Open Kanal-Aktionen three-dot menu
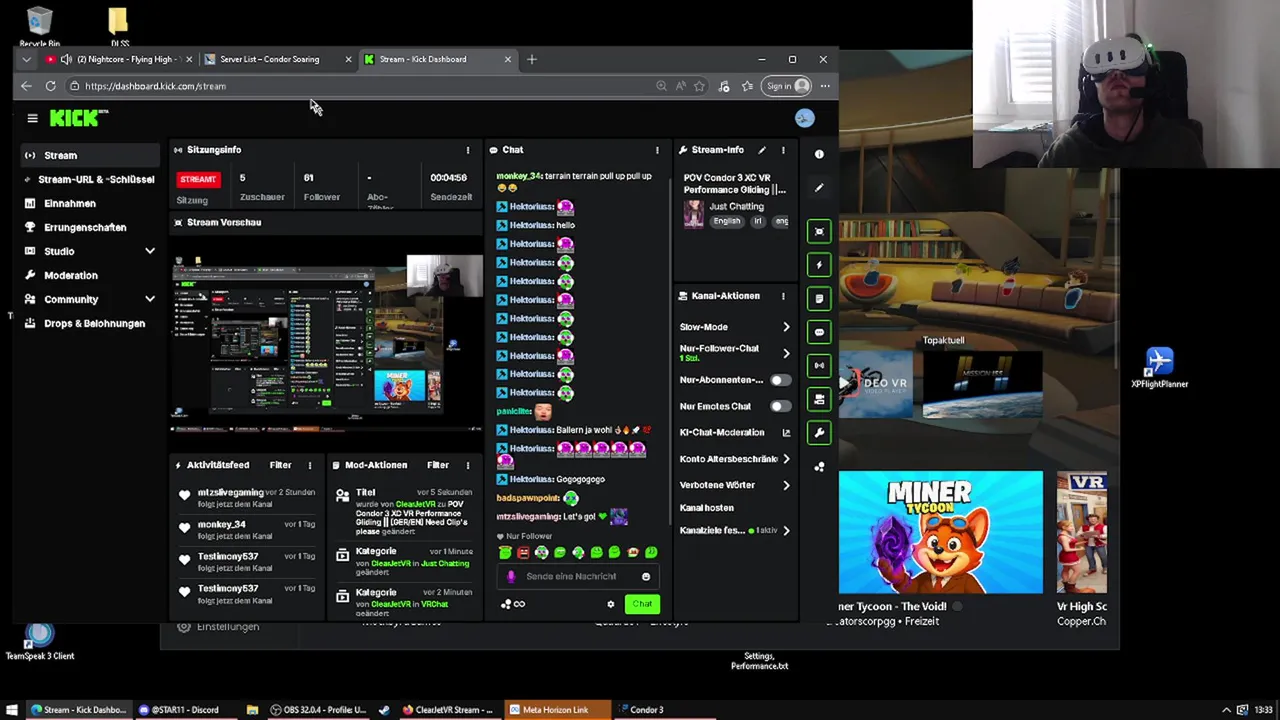This screenshot has width=1280, height=720. 783,296
